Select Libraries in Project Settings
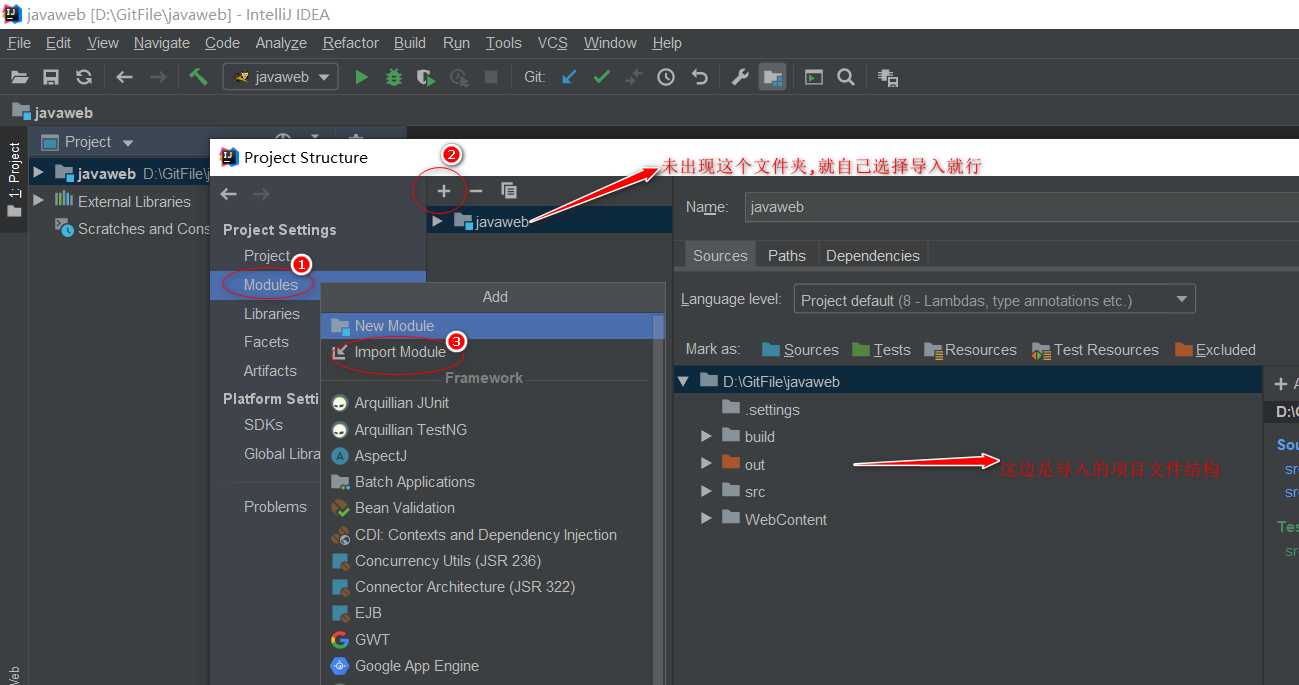 (272, 314)
